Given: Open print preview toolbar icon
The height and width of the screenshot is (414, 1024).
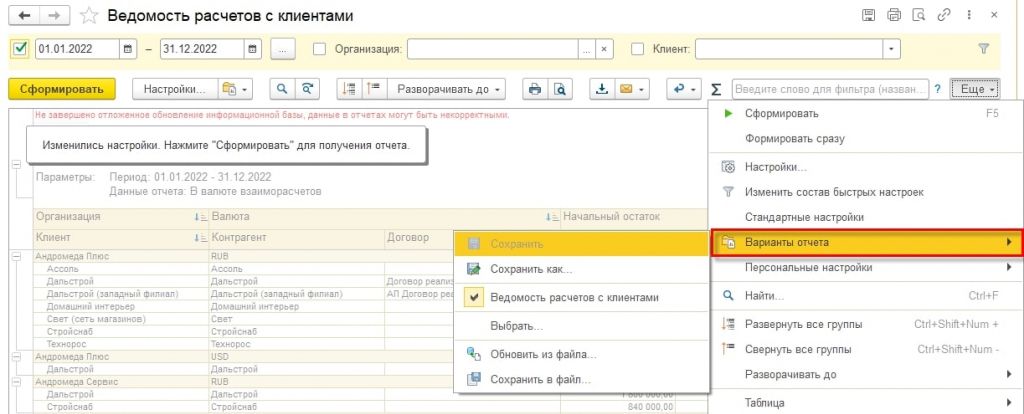Looking at the screenshot, I should 560,89.
